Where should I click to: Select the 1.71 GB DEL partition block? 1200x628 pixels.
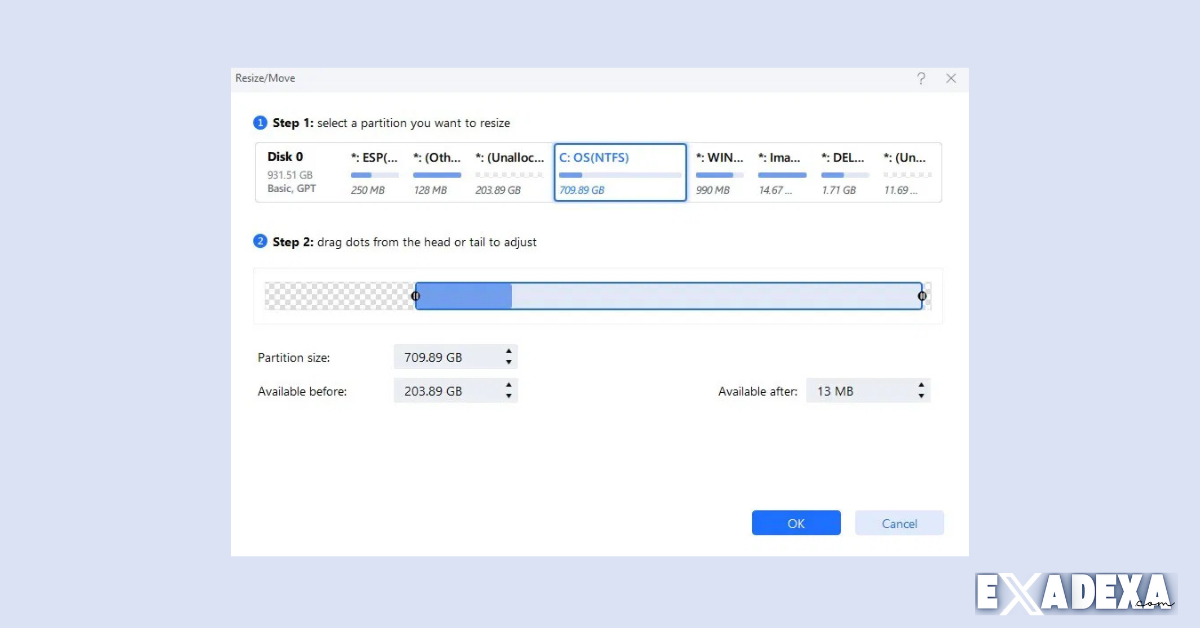[843, 172]
